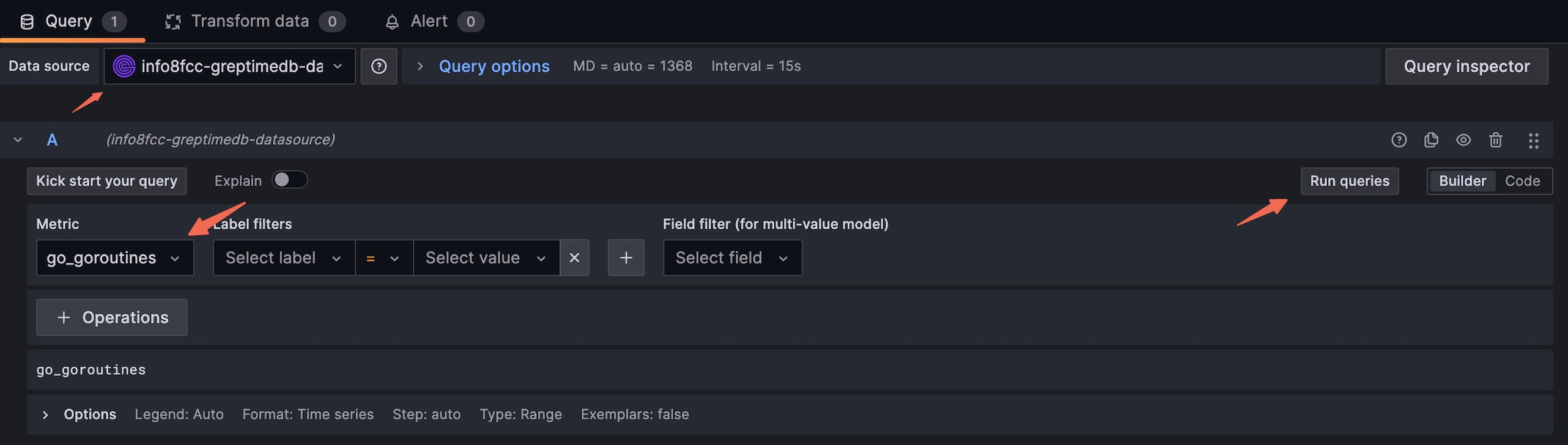Click the database icon on Query tab
1568x445 pixels.
pos(26,21)
